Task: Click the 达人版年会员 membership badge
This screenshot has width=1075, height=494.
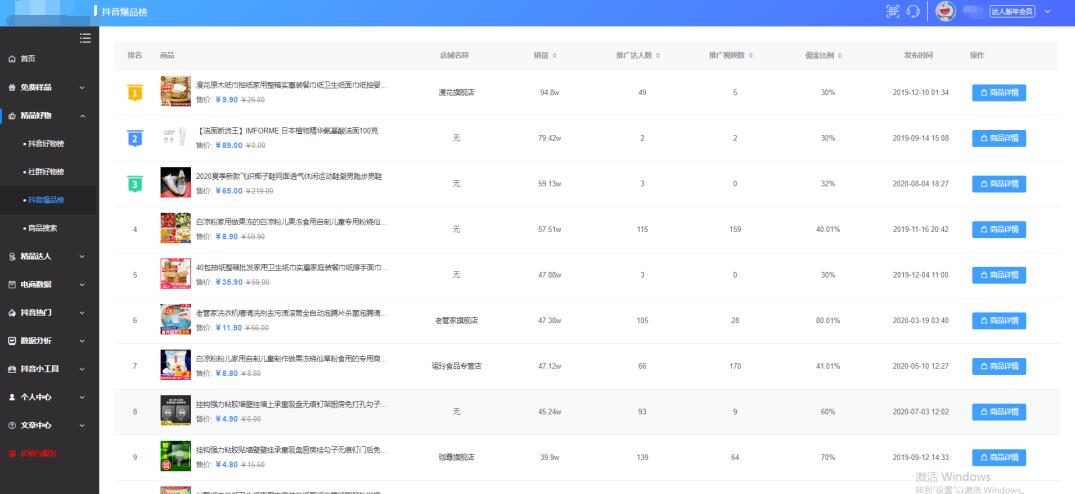Action: pos(1012,12)
